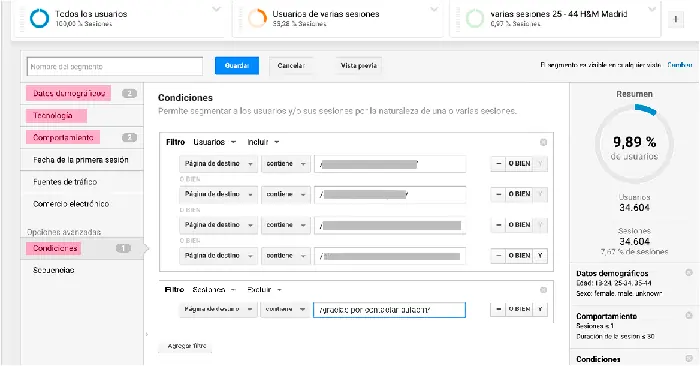Select the green circle icon of H&M Madrid segment

pos(475,18)
